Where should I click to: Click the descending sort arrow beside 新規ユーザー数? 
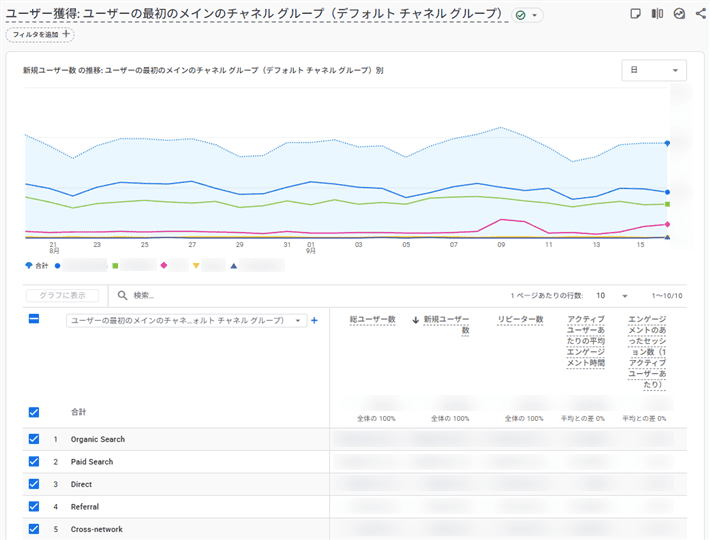pyautogui.click(x=415, y=320)
